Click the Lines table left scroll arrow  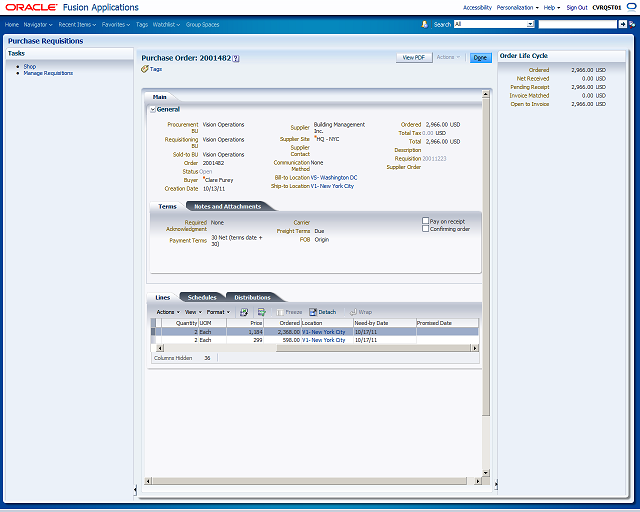[x=160, y=348]
